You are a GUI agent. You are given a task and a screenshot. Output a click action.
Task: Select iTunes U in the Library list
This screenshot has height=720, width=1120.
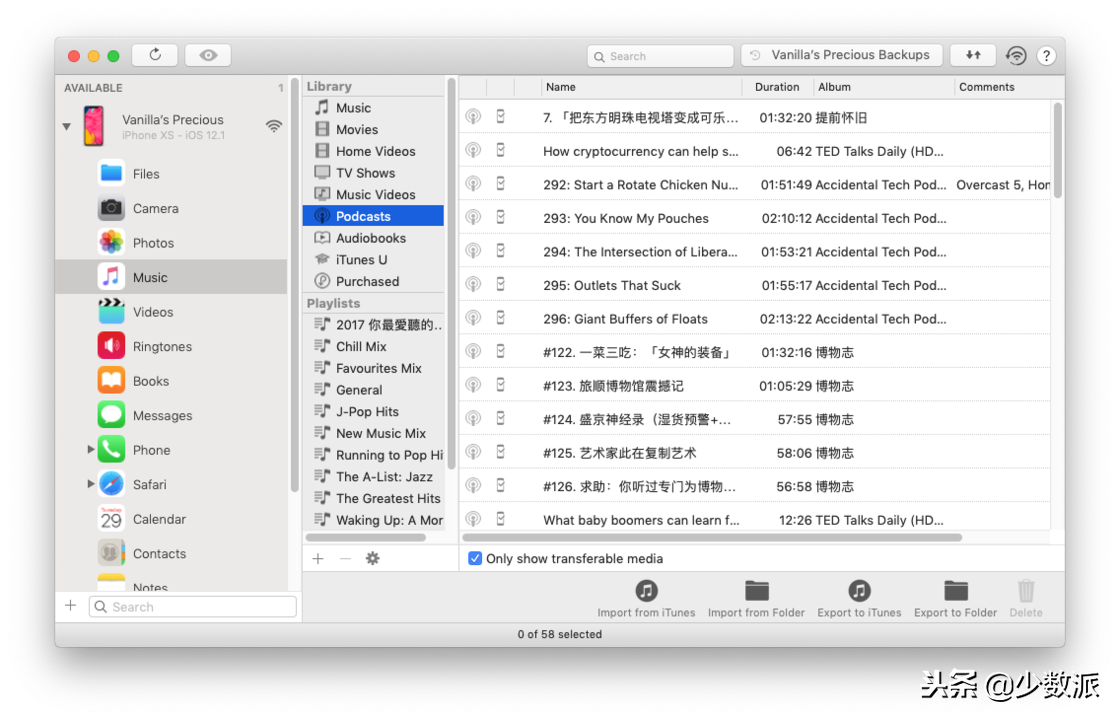(x=374, y=259)
